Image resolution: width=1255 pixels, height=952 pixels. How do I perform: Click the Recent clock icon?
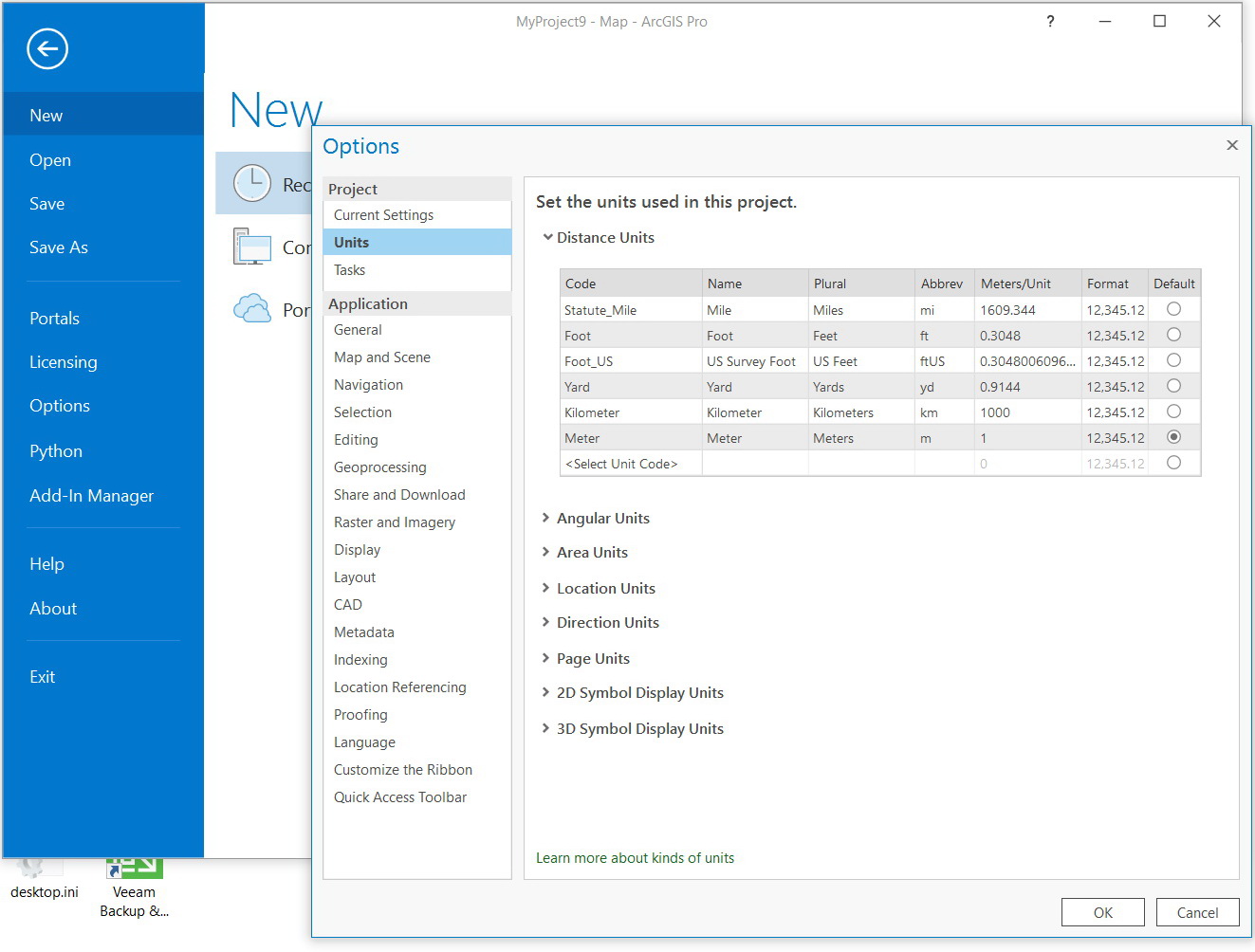click(252, 183)
